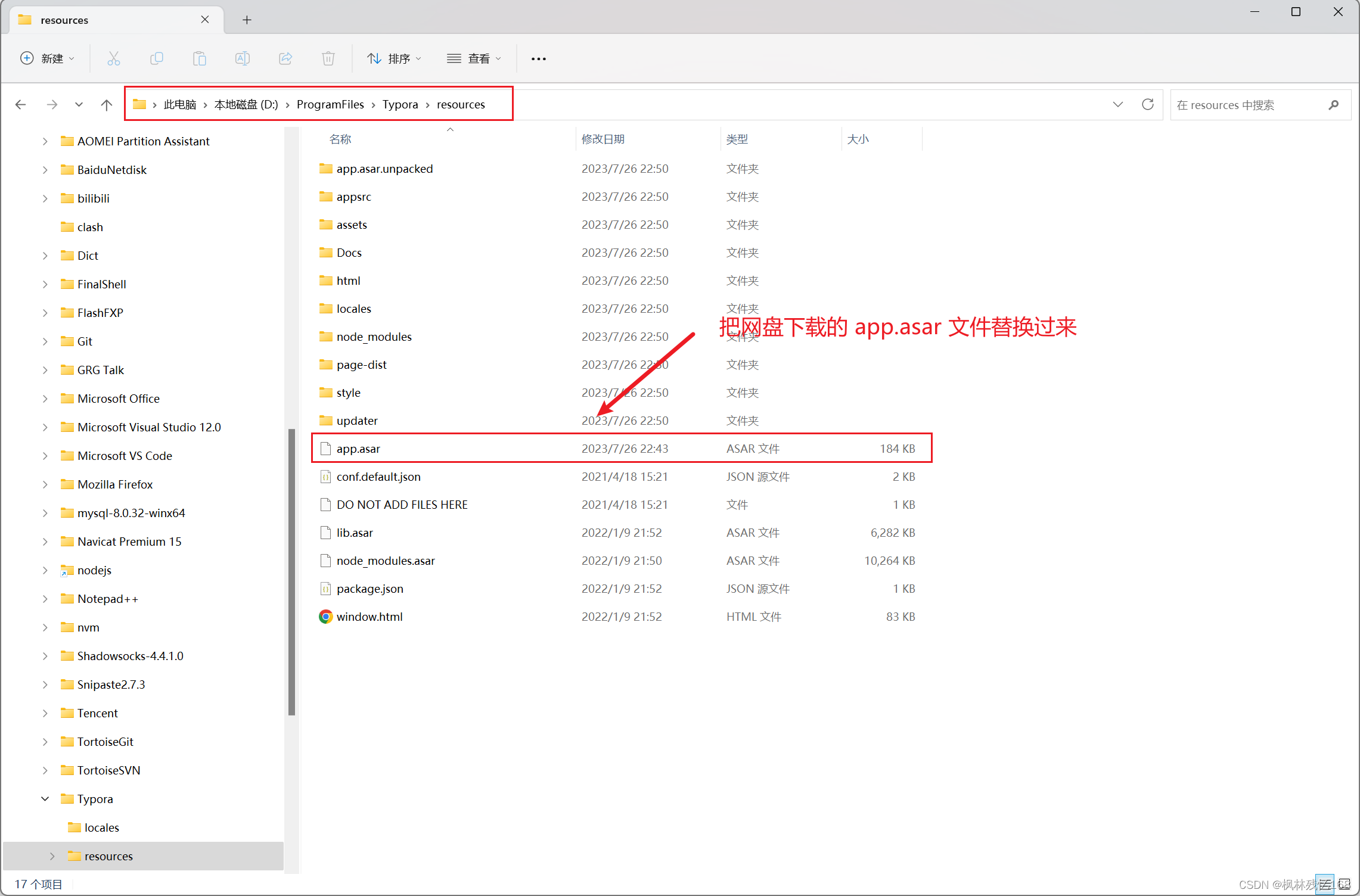Open the 排序 sort dropdown
The image size is (1360, 896).
click(x=395, y=58)
